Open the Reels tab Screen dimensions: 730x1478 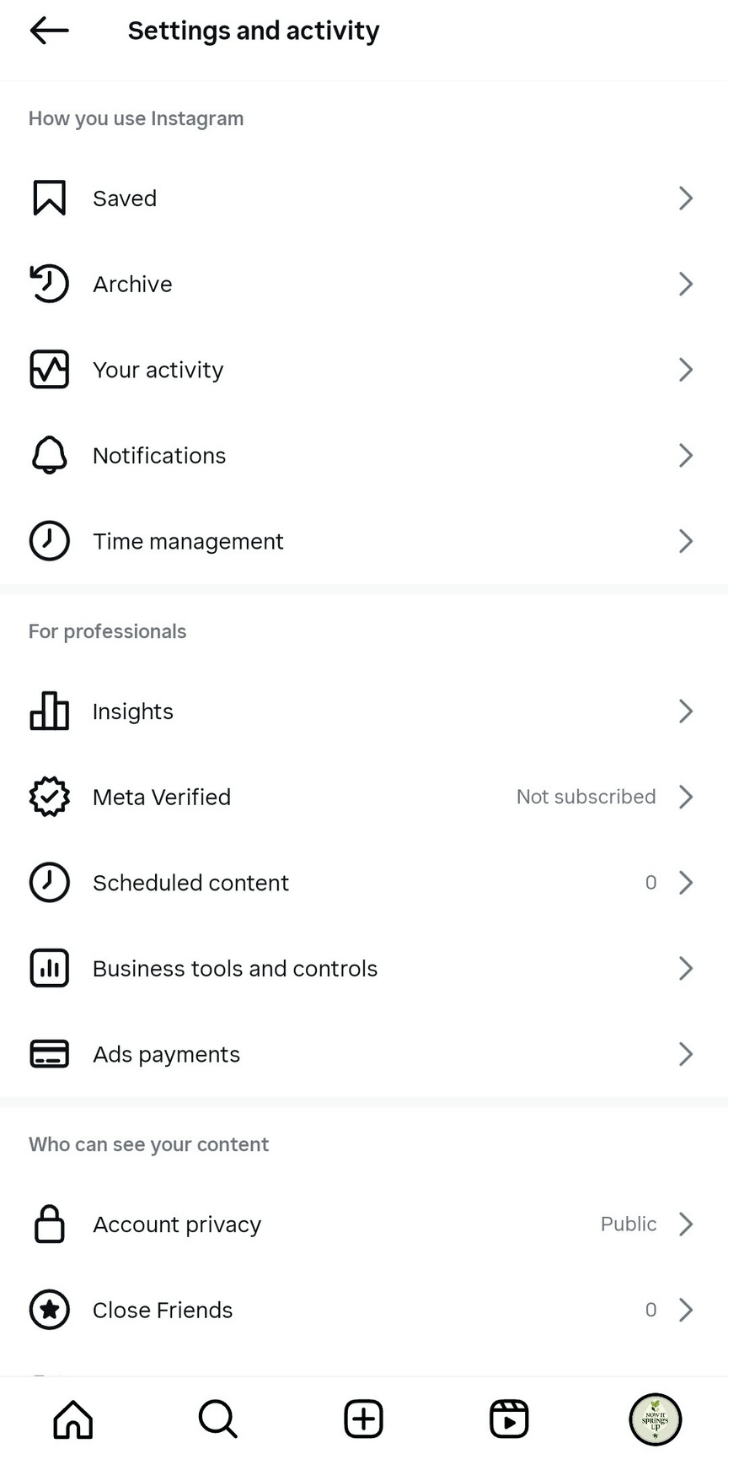(509, 1419)
